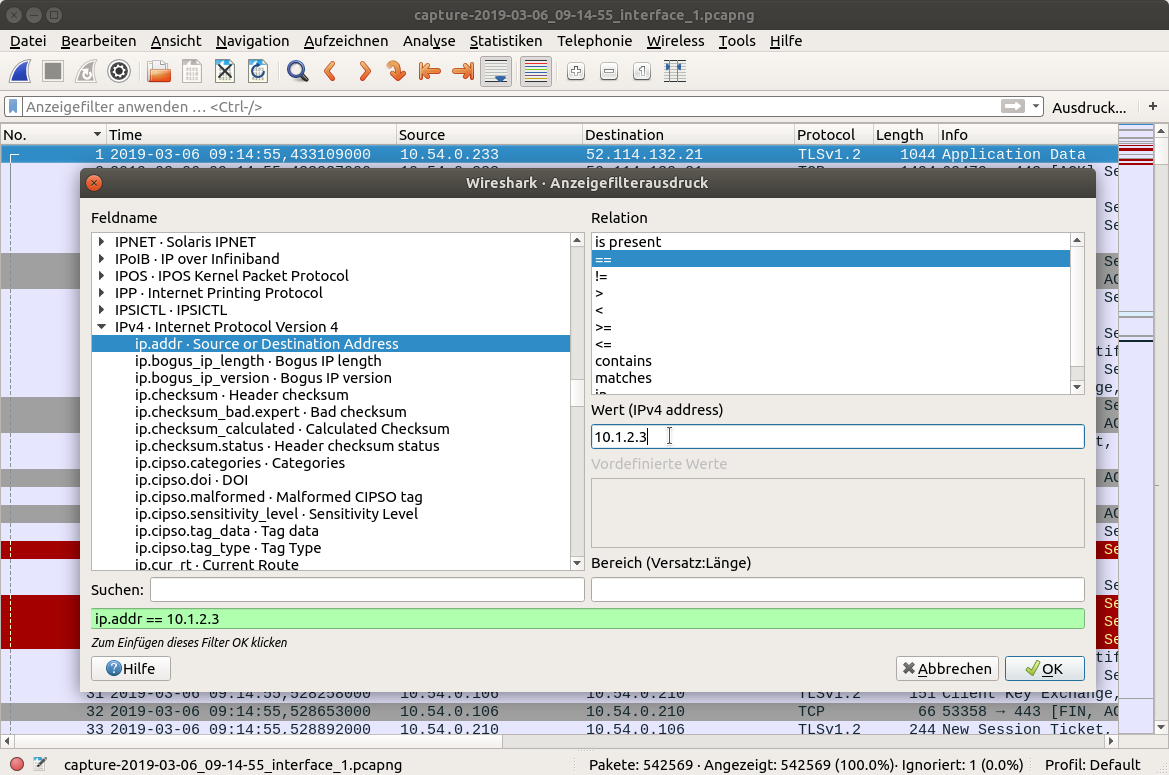The height and width of the screenshot is (775, 1169).
Task: Go to the previous packet arrow
Action: [x=330, y=72]
